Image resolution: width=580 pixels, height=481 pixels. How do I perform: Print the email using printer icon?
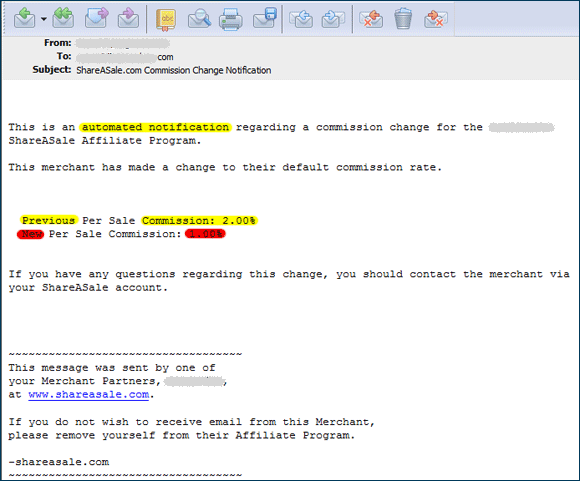coord(231,19)
